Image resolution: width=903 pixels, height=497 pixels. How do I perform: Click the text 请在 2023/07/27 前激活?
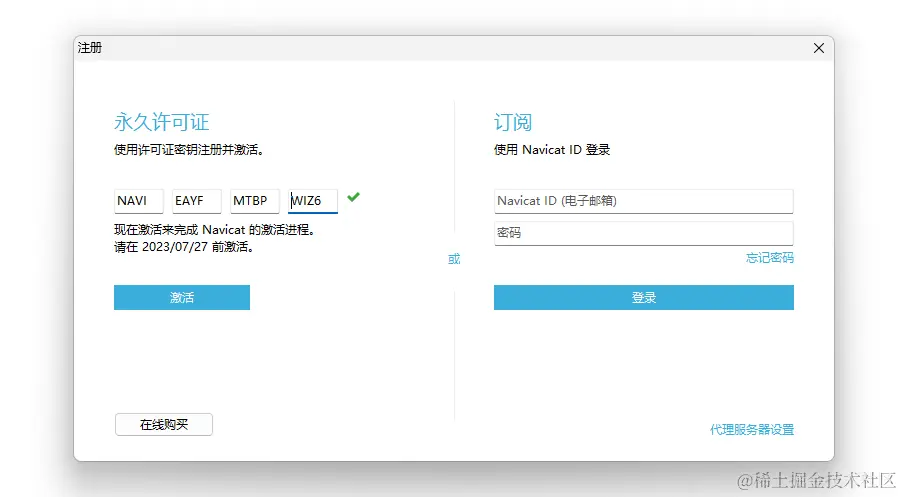click(x=184, y=247)
